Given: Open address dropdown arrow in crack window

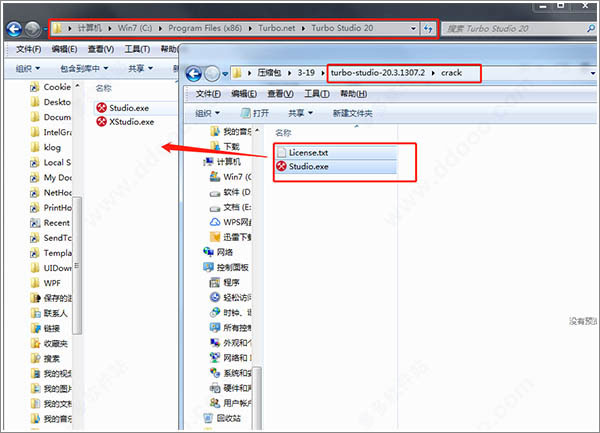Looking at the screenshot, I should 593,73.
